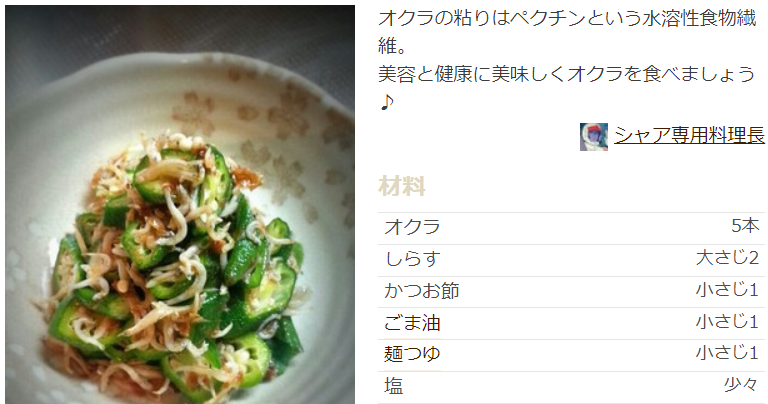Click the recipe author's avatar icon

pos(594,137)
